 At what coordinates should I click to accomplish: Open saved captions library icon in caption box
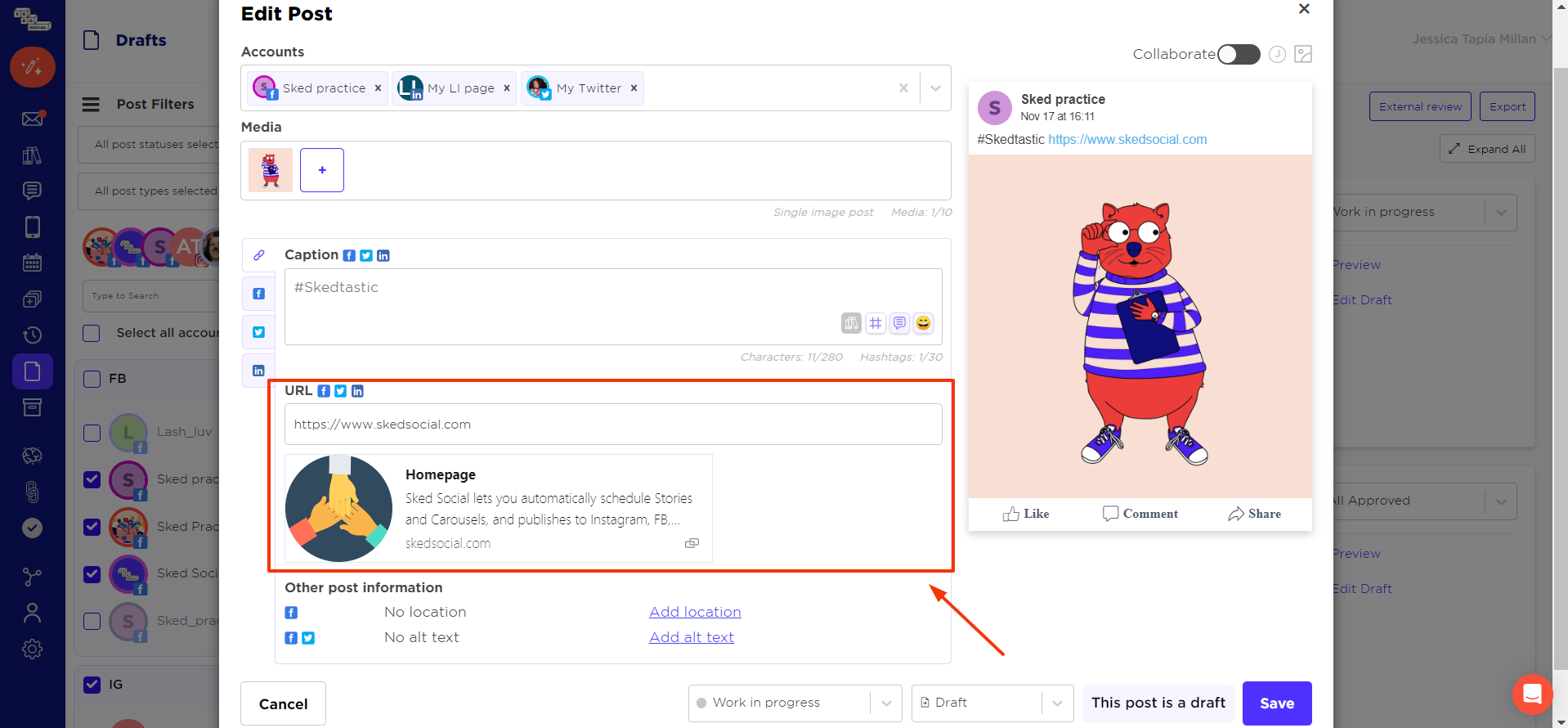(851, 323)
